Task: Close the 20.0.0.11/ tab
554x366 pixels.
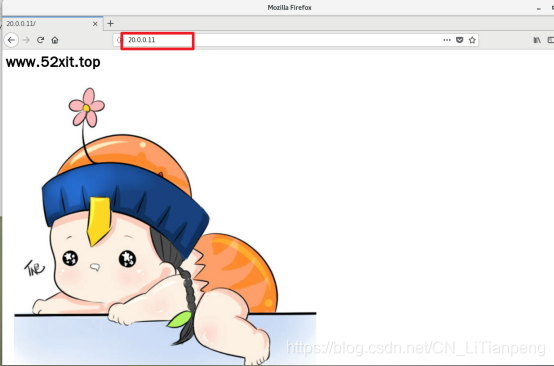Action: pos(95,24)
